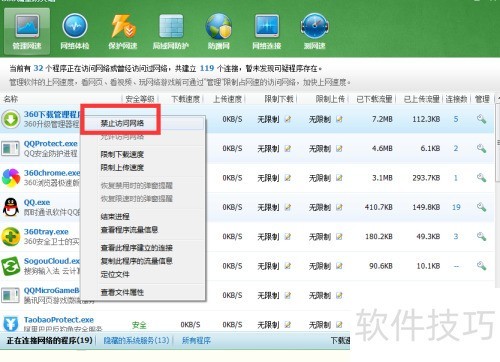Click 7.2MB downloaded value for 360下载管理程序
The image size is (500, 362).
click(x=382, y=119)
